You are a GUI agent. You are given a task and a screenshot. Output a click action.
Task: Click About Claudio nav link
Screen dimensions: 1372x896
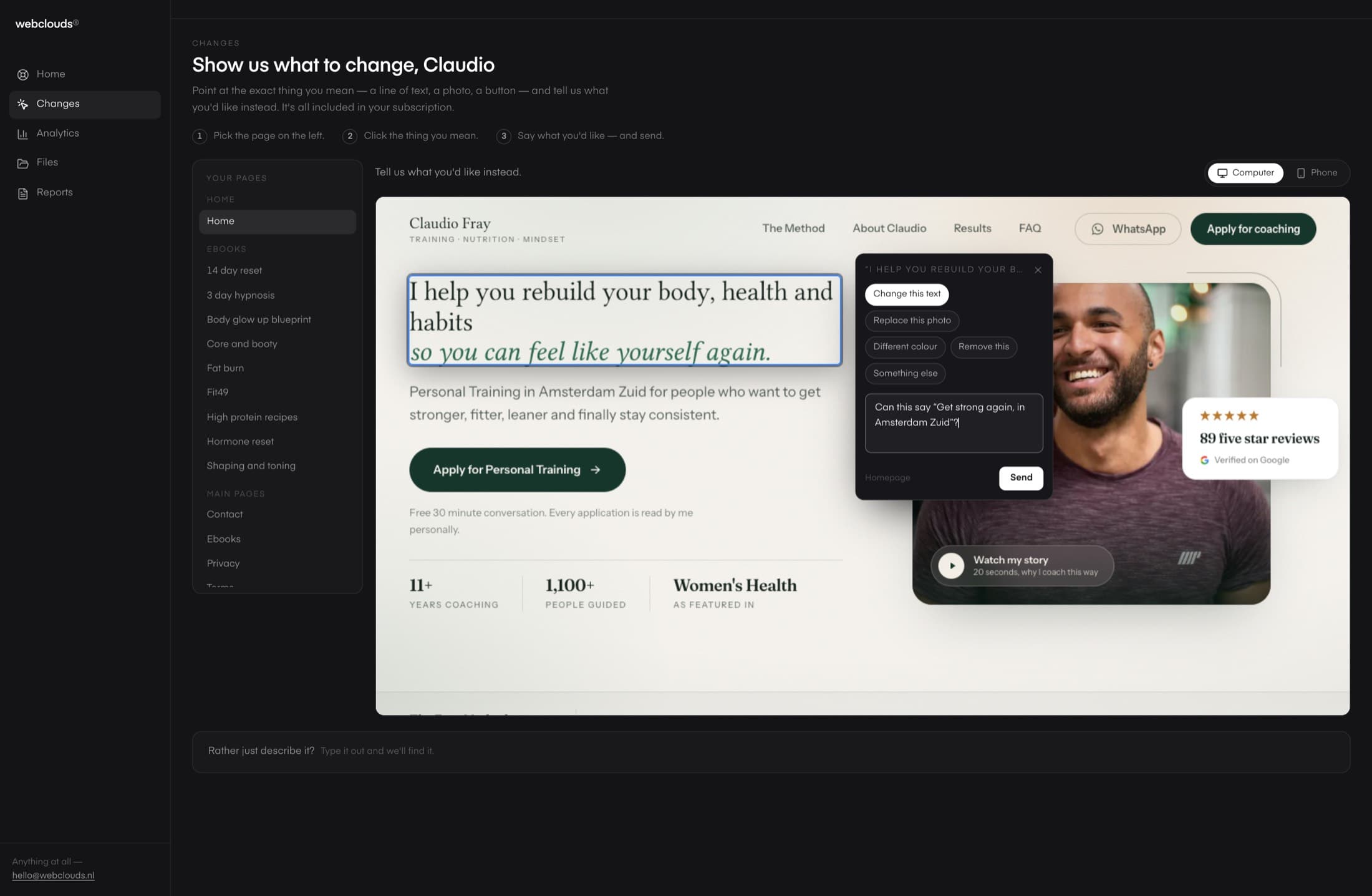coord(889,228)
